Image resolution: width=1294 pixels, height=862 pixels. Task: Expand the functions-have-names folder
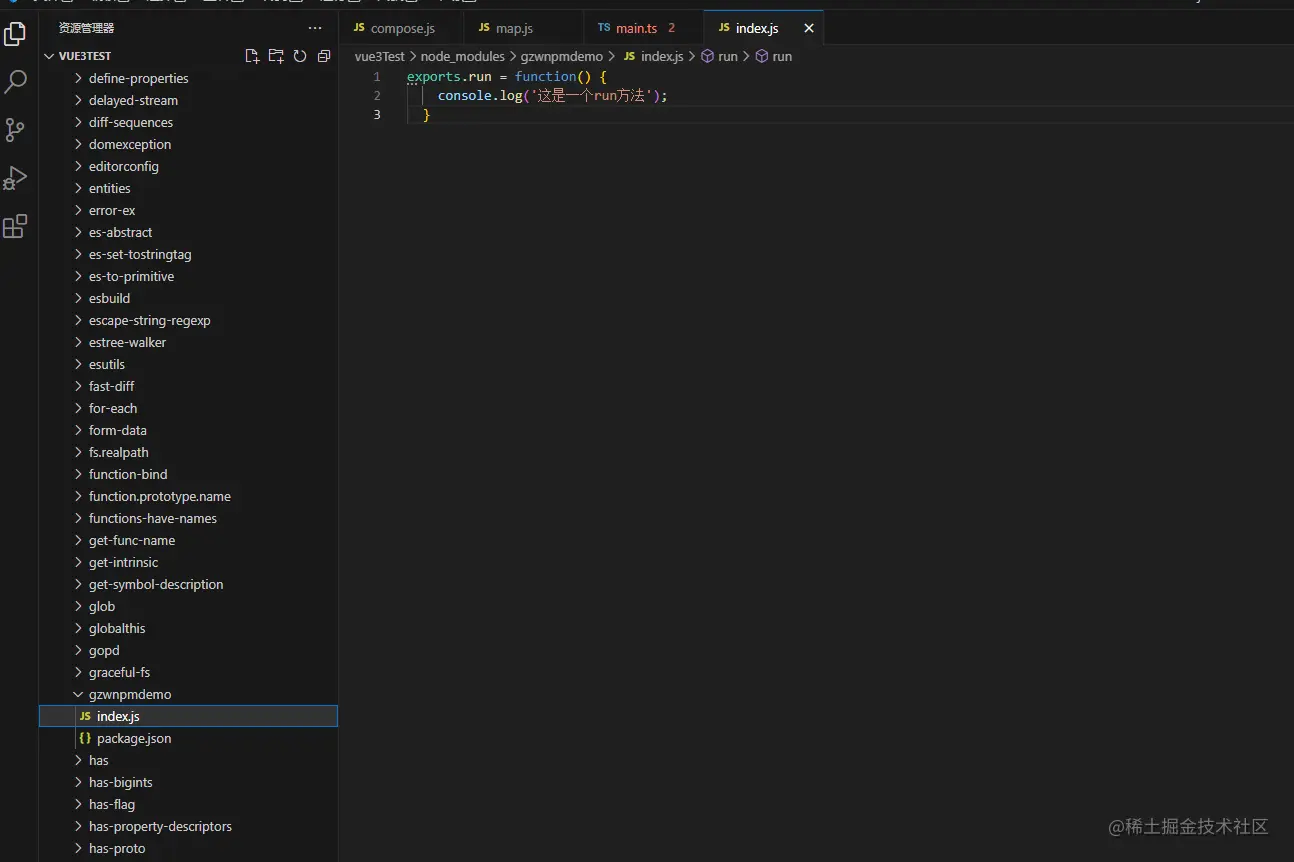(188, 518)
